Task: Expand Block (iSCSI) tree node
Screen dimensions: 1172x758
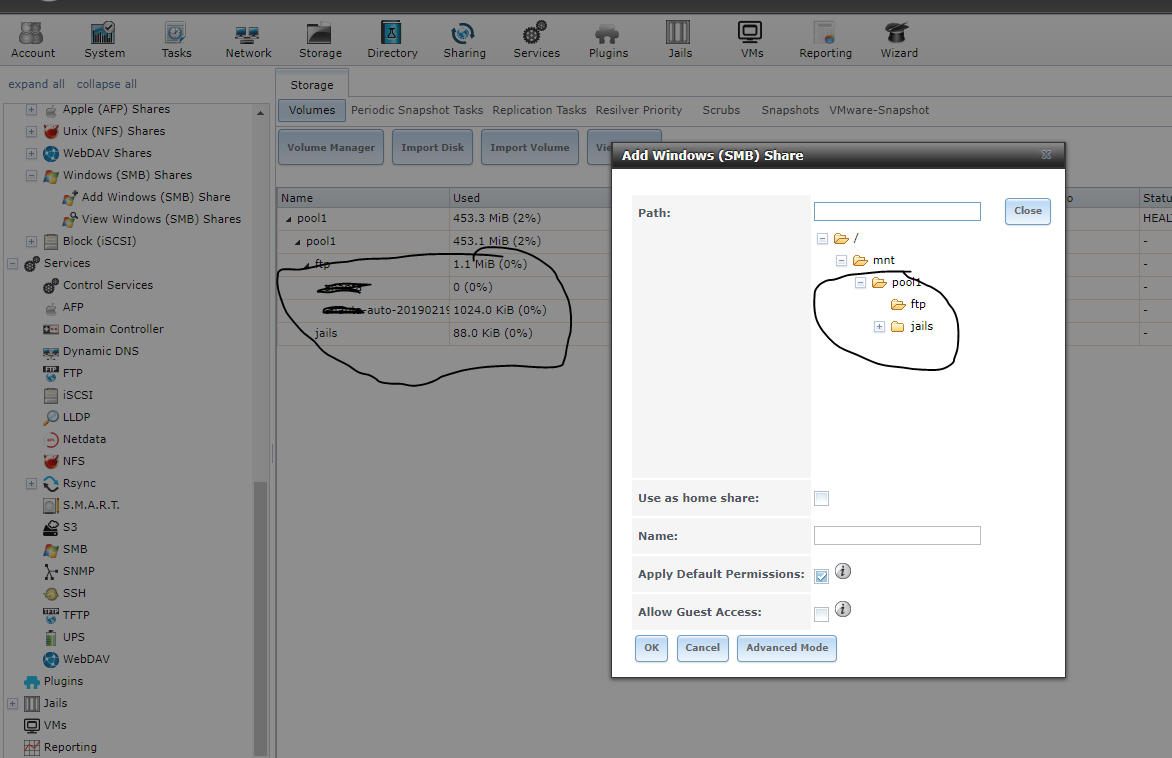Action: 31,241
